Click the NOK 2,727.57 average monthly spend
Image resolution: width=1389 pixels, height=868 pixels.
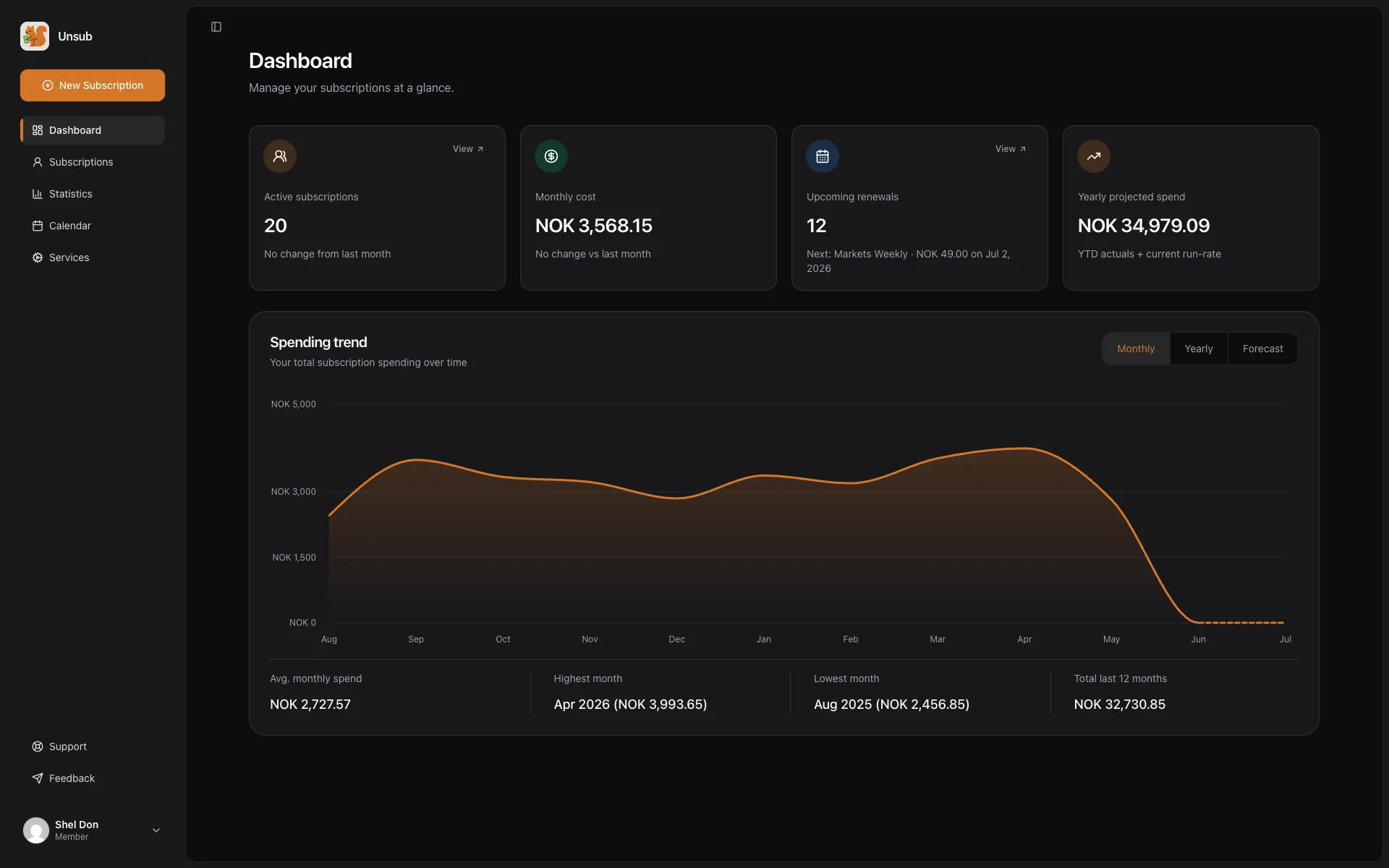(310, 705)
